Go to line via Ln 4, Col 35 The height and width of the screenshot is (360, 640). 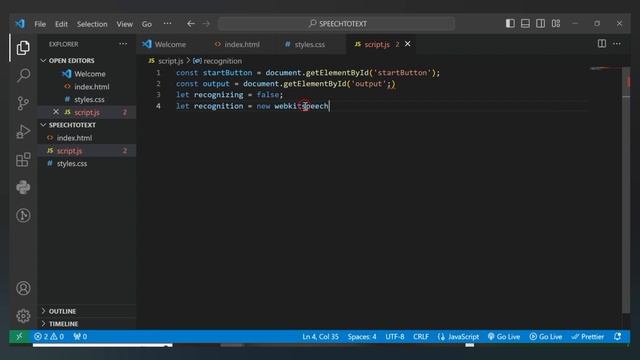coord(320,336)
